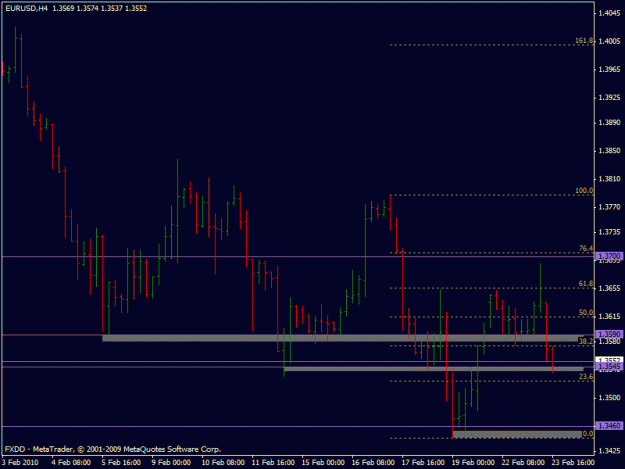Select the gray support zone at 1.3590
Screen dimensions: 625x469
(x=342, y=338)
